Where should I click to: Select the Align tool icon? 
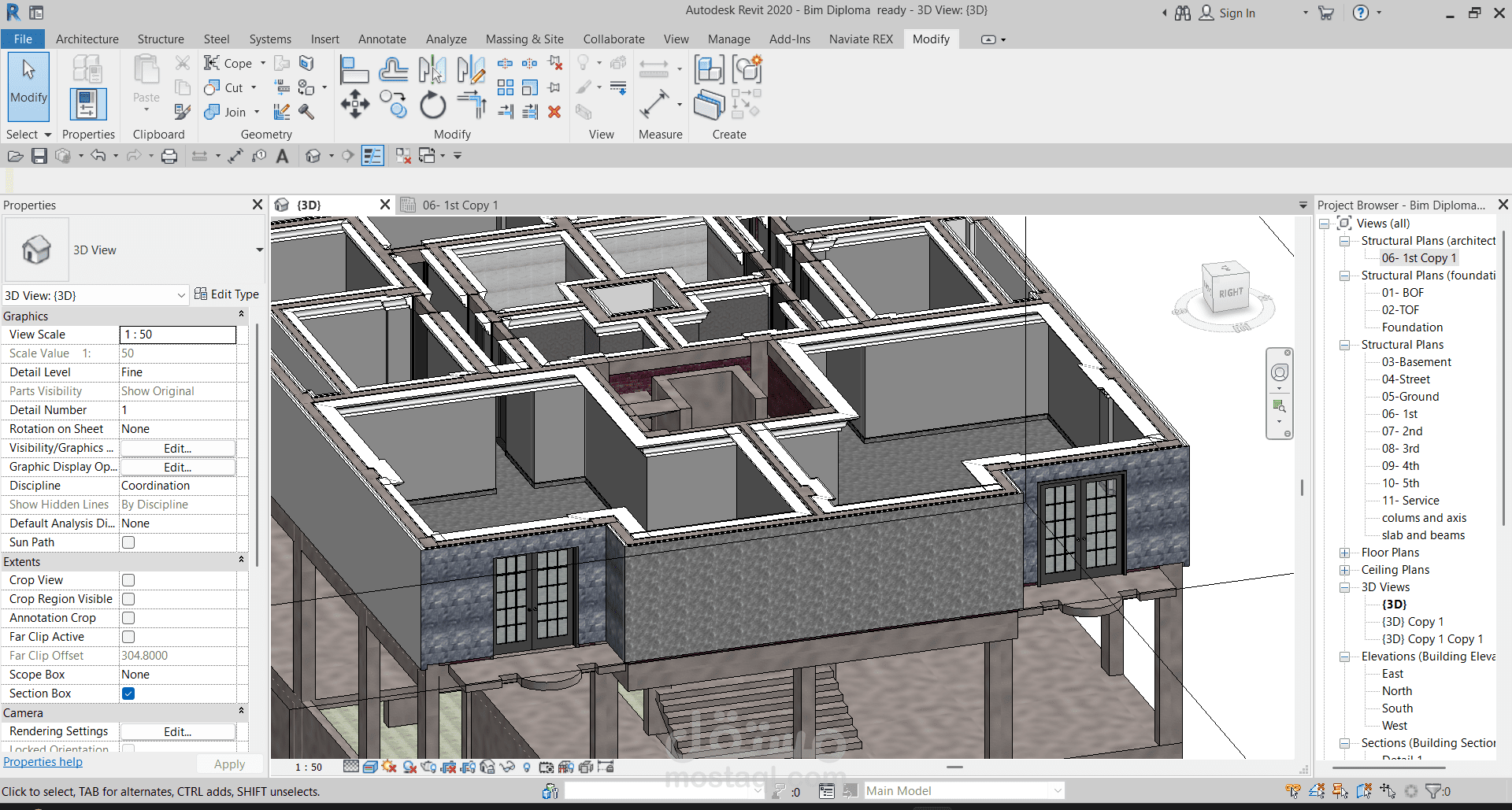[354, 70]
